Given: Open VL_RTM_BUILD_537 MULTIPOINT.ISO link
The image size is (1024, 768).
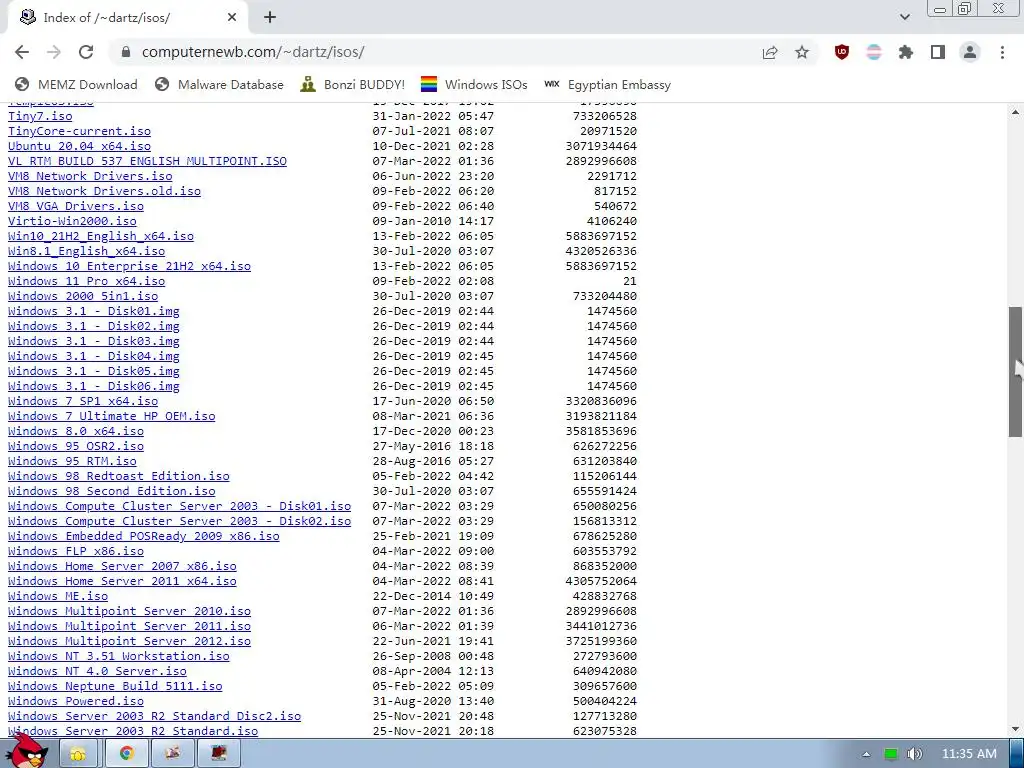Looking at the screenshot, I should 147,161.
